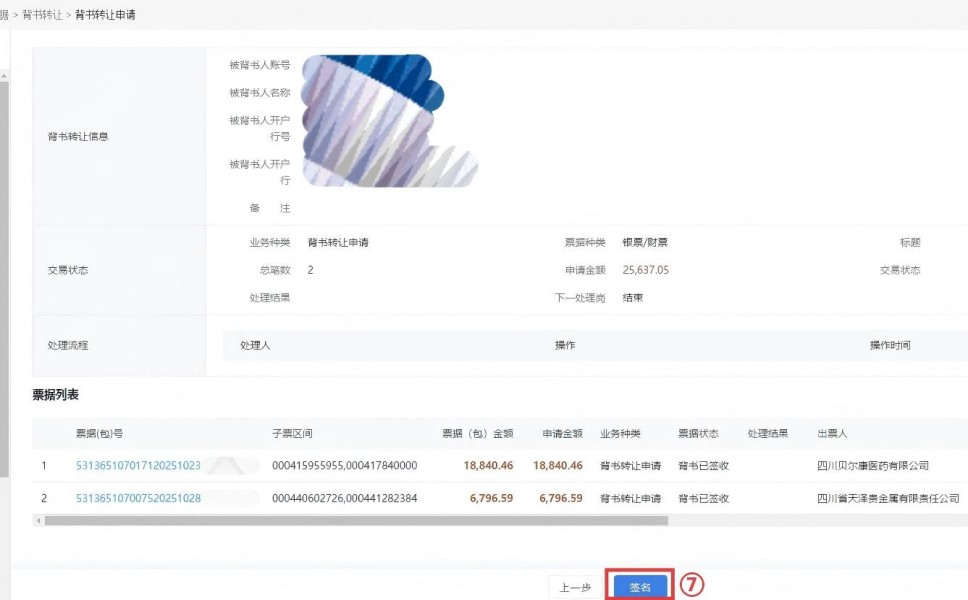Select drawer 四川贝尔康医药有限公司 in the first row
This screenshot has width=968, height=600.
tap(872, 465)
